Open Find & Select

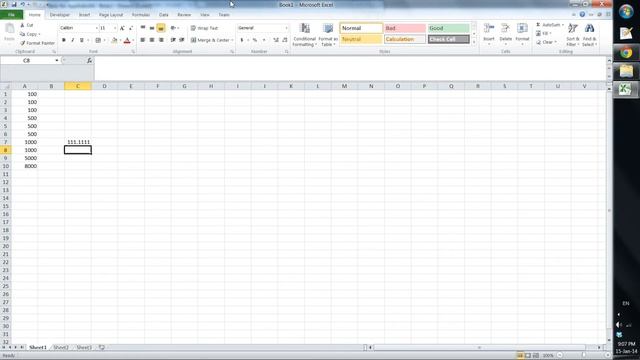(589, 35)
